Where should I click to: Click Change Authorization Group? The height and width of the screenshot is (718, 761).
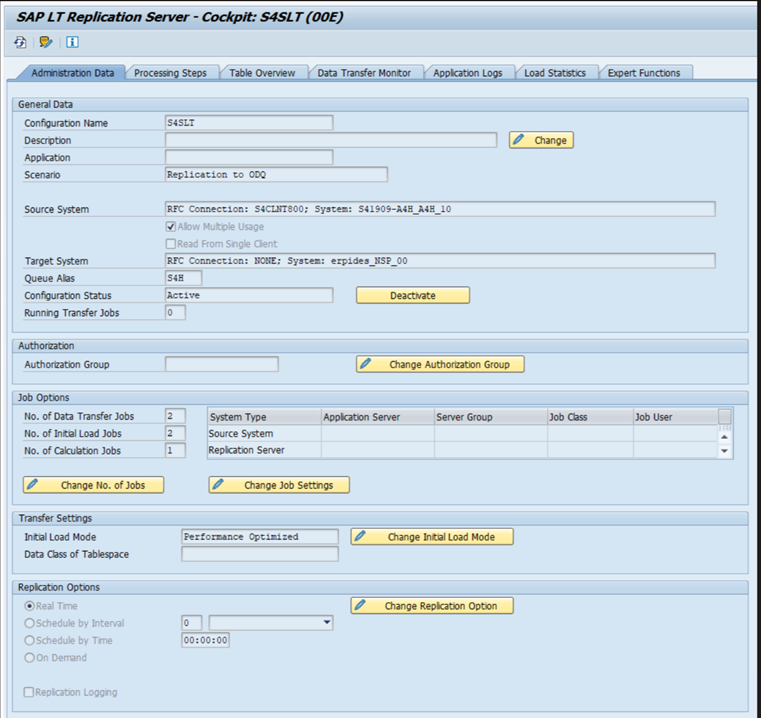coord(440,364)
